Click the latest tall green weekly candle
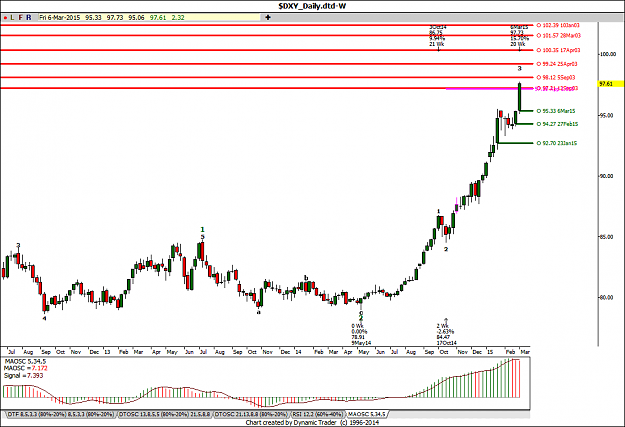Screen dimensions: 625x427 point(519,96)
